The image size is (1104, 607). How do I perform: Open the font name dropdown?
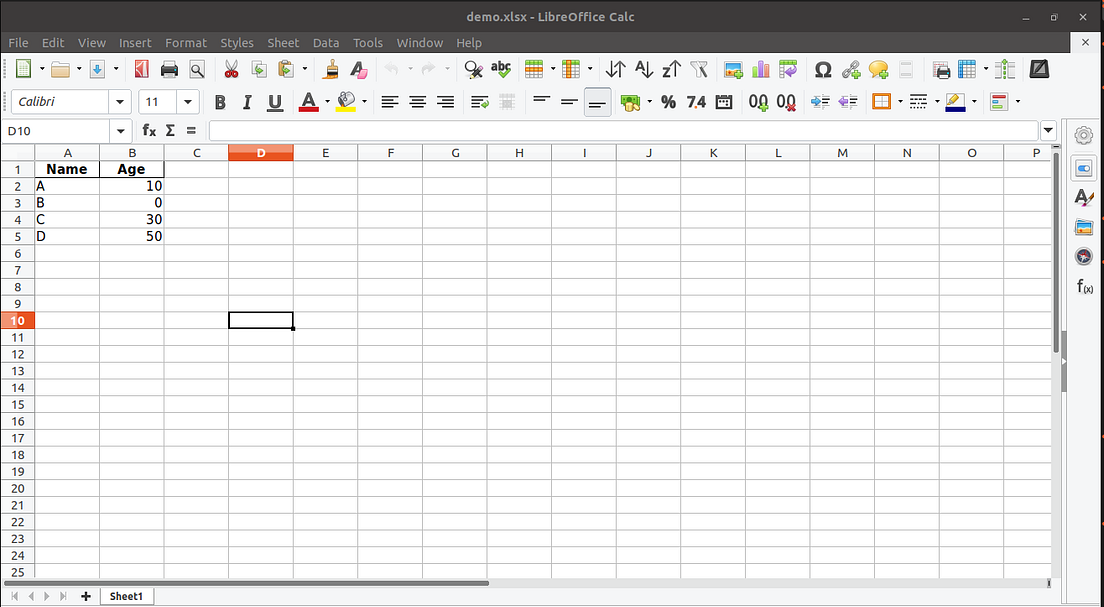119,101
